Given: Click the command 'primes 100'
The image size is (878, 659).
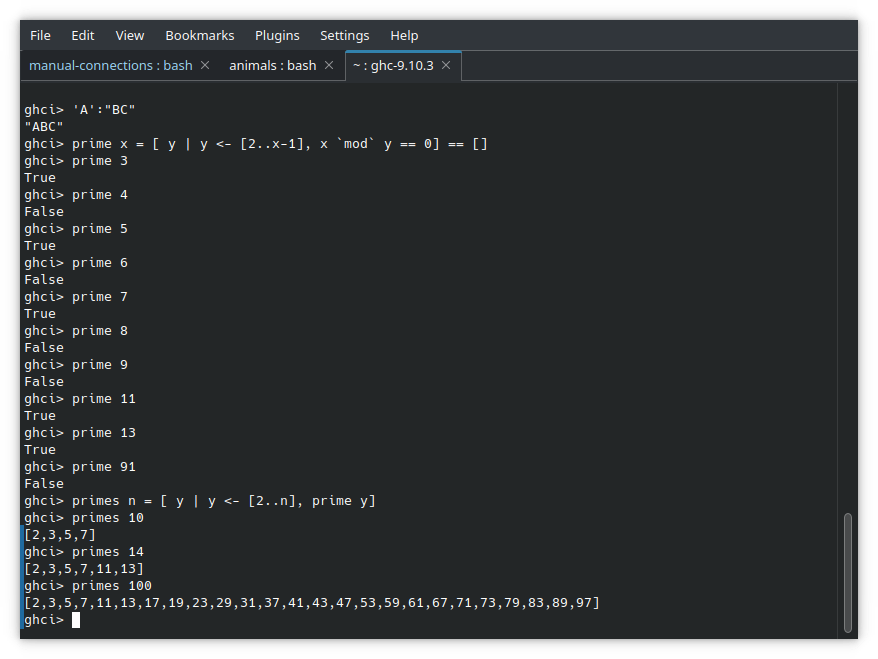Looking at the screenshot, I should click(x=111, y=586).
